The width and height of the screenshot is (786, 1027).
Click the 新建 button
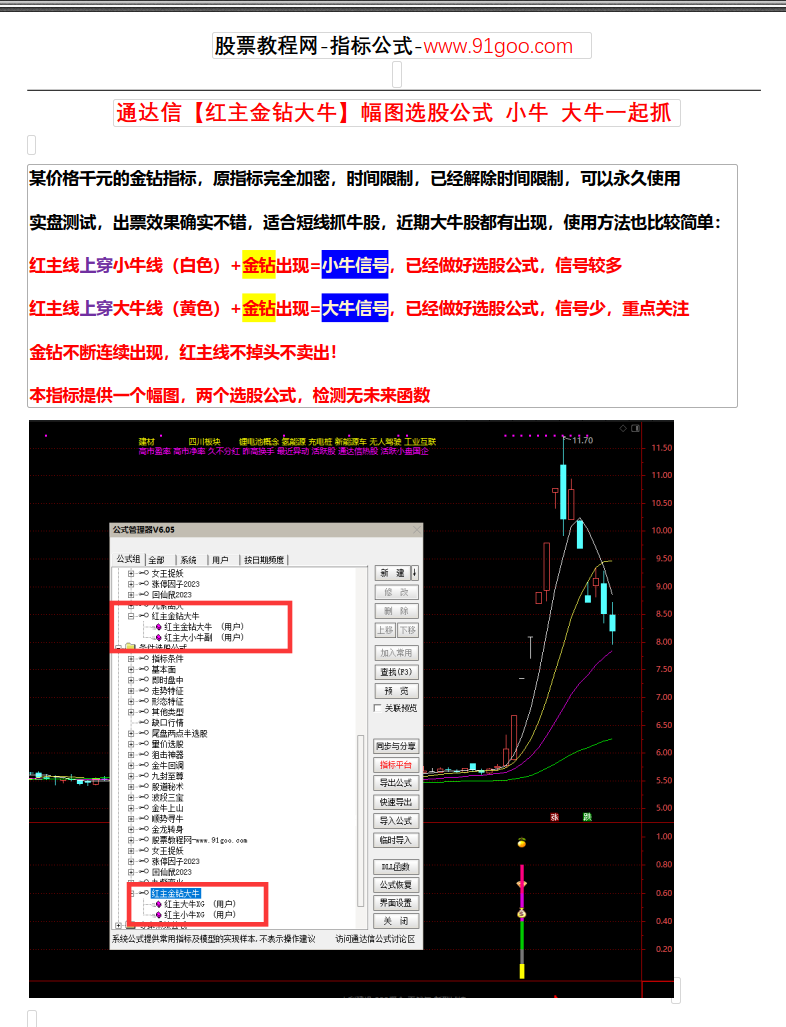coord(392,572)
